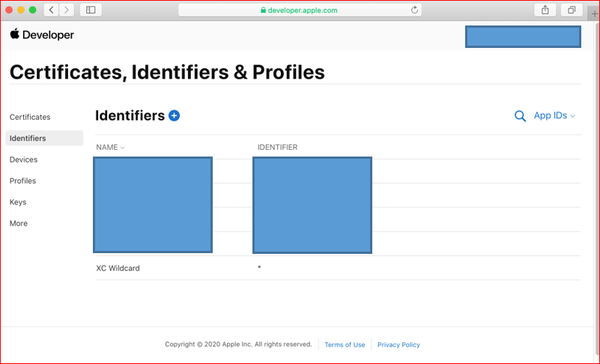Open Profiles in the sidebar
The image size is (600, 364).
(23, 181)
